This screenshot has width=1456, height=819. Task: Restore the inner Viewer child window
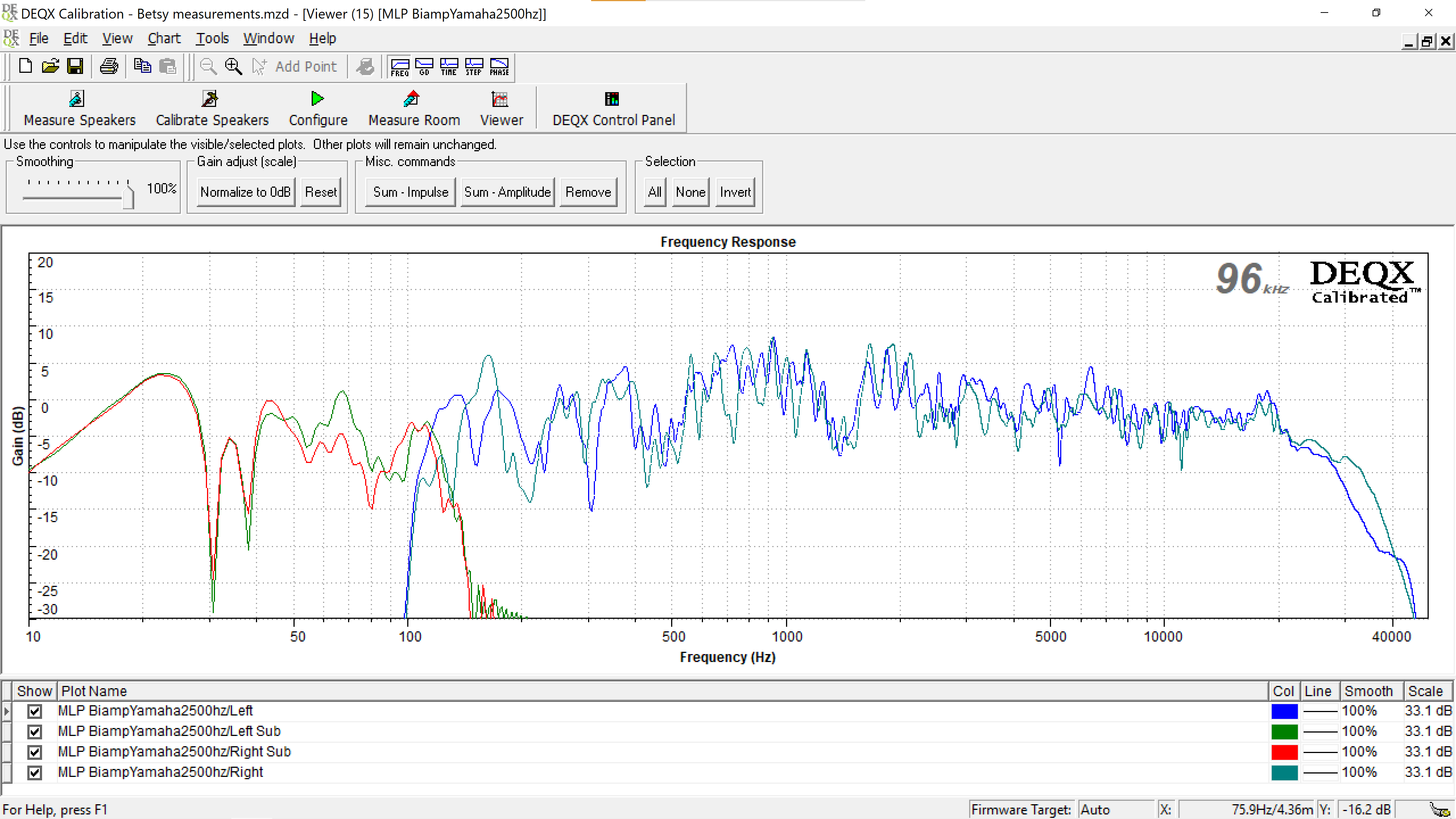click(x=1426, y=41)
